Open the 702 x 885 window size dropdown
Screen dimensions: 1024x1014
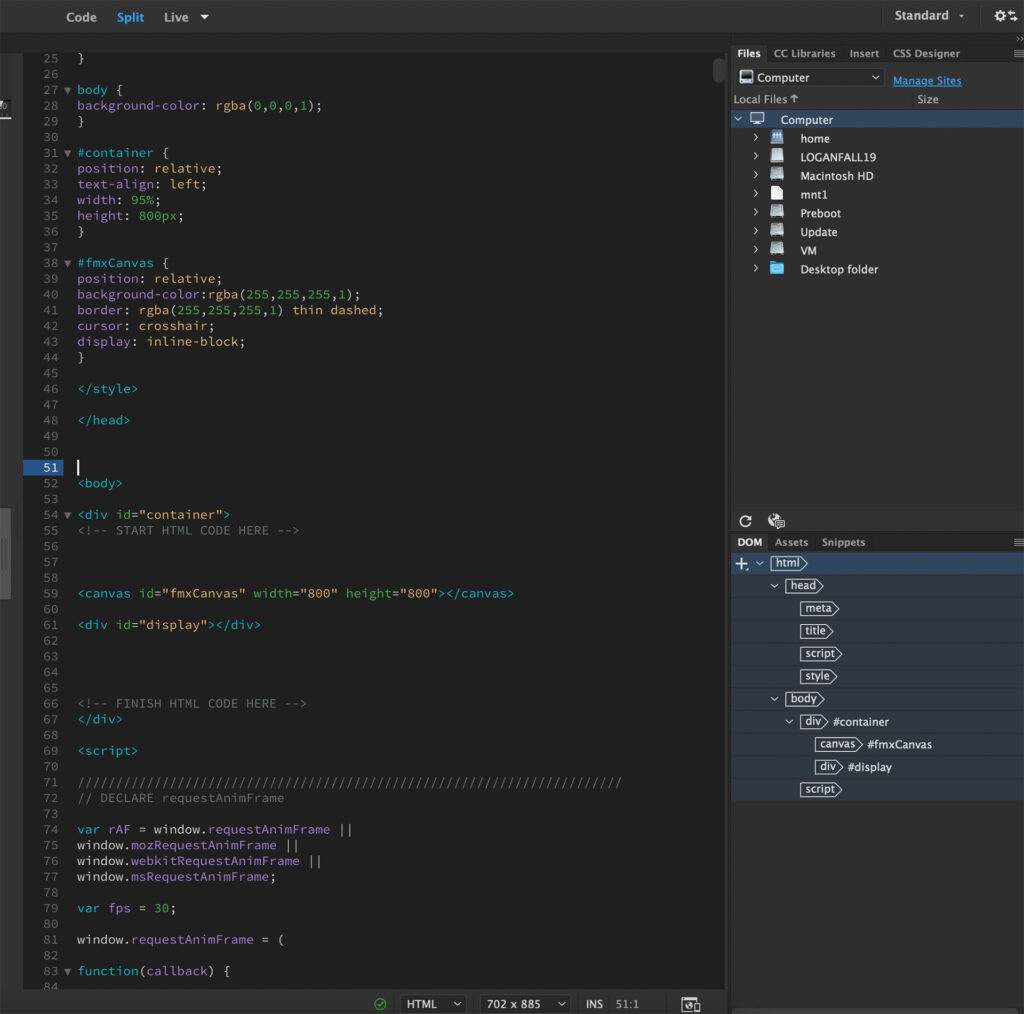[525, 1004]
